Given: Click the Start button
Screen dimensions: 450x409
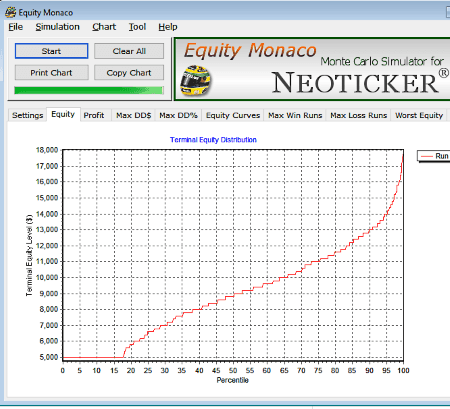Looking at the screenshot, I should pos(51,51).
